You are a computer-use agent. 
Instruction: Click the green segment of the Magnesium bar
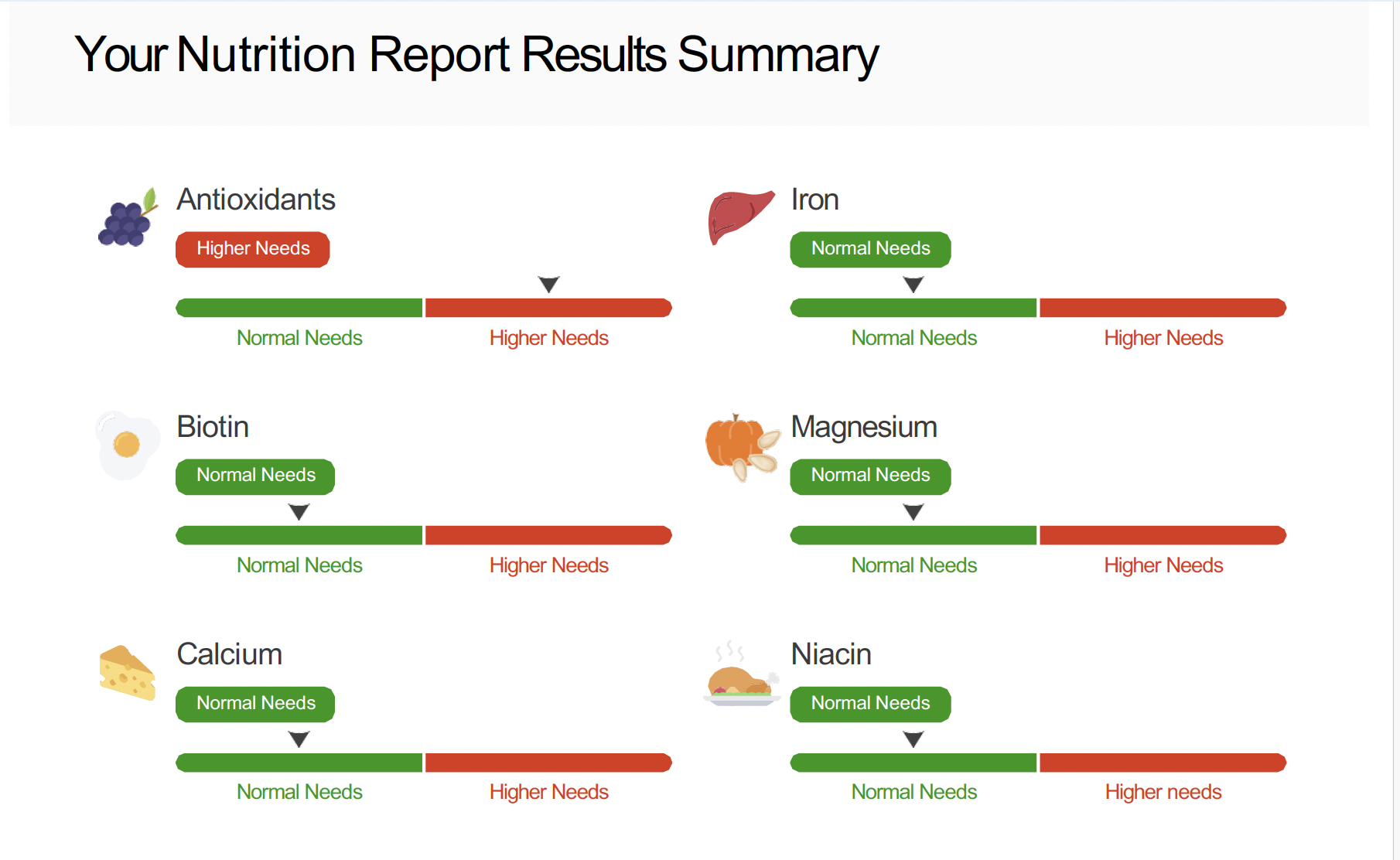pyautogui.click(x=913, y=535)
